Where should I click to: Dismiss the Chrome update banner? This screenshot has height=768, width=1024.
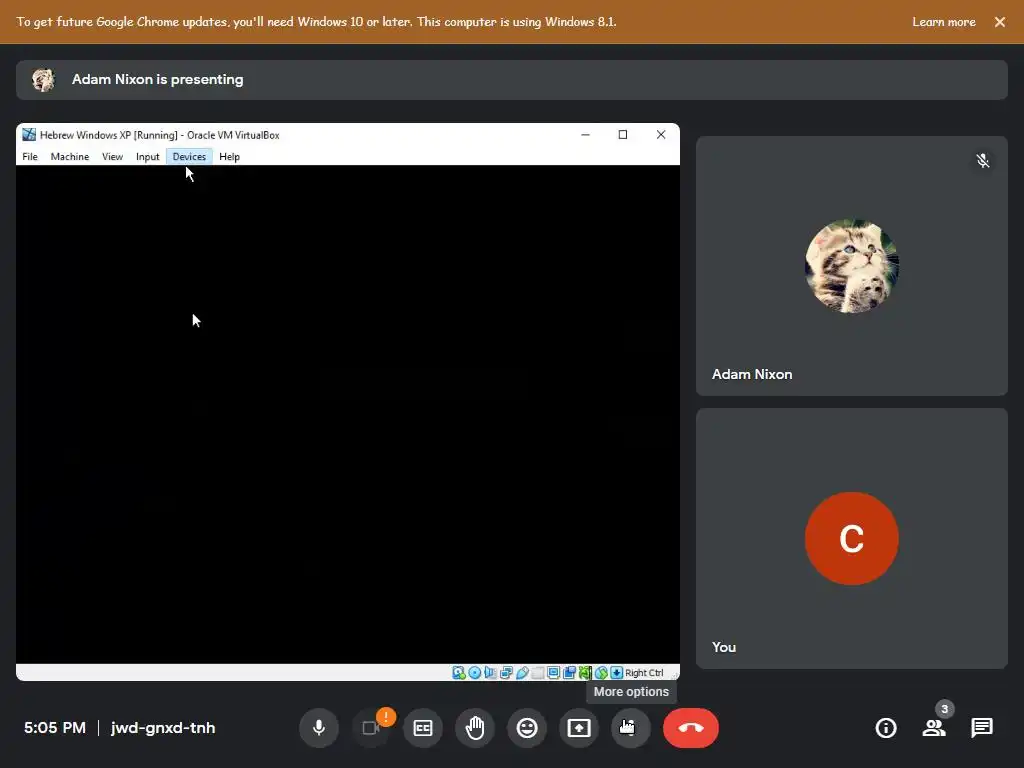[1000, 22]
